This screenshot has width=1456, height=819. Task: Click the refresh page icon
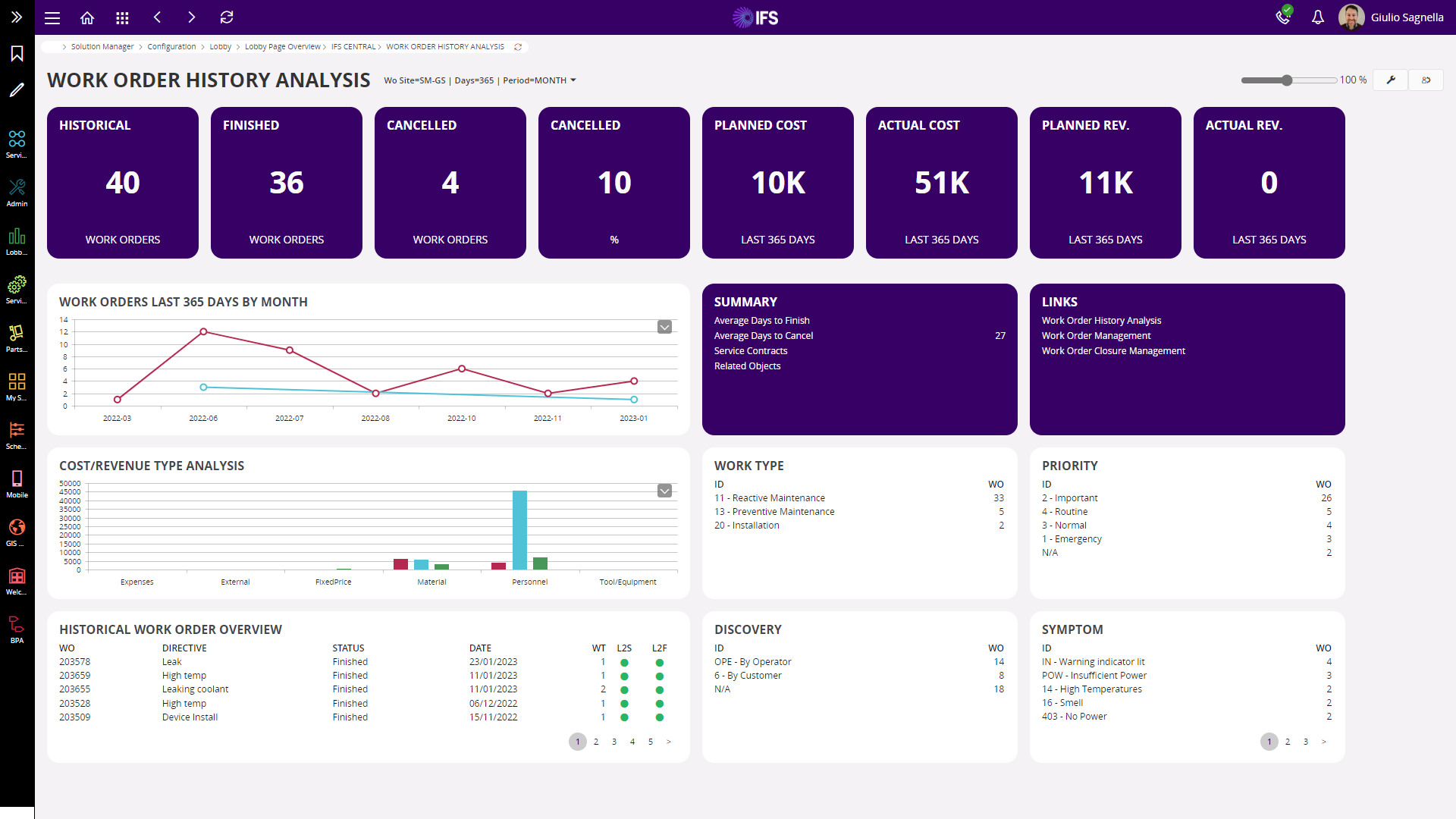tap(227, 17)
